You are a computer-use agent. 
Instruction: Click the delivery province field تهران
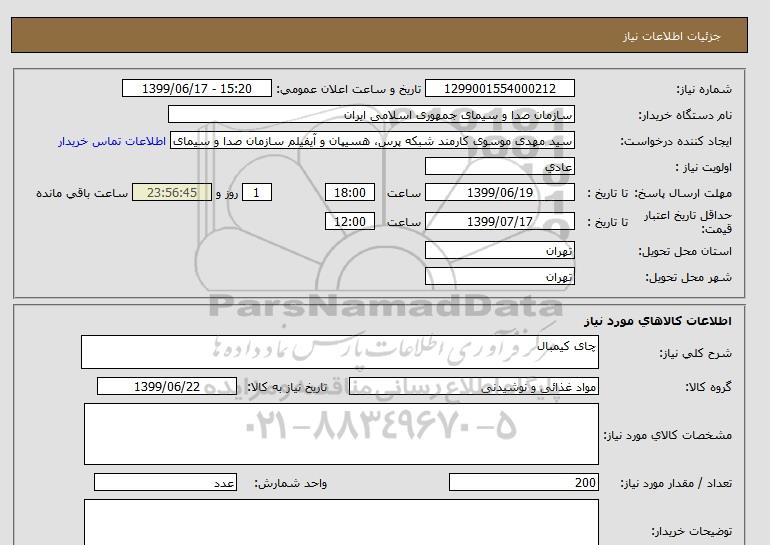click(499, 250)
